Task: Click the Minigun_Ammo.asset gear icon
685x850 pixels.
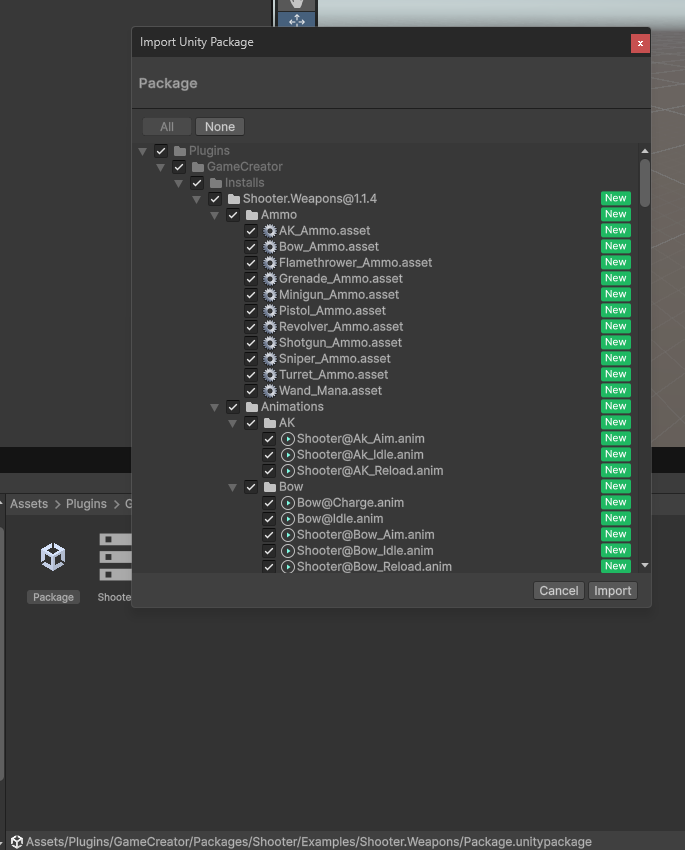Action: [x=270, y=295]
